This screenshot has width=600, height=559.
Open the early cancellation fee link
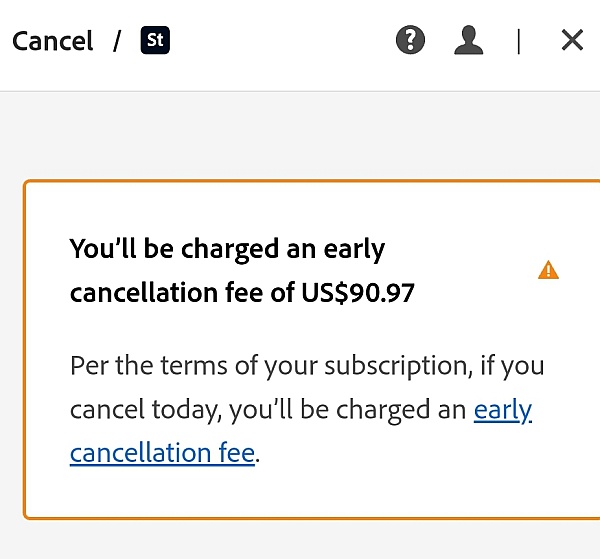162,453
